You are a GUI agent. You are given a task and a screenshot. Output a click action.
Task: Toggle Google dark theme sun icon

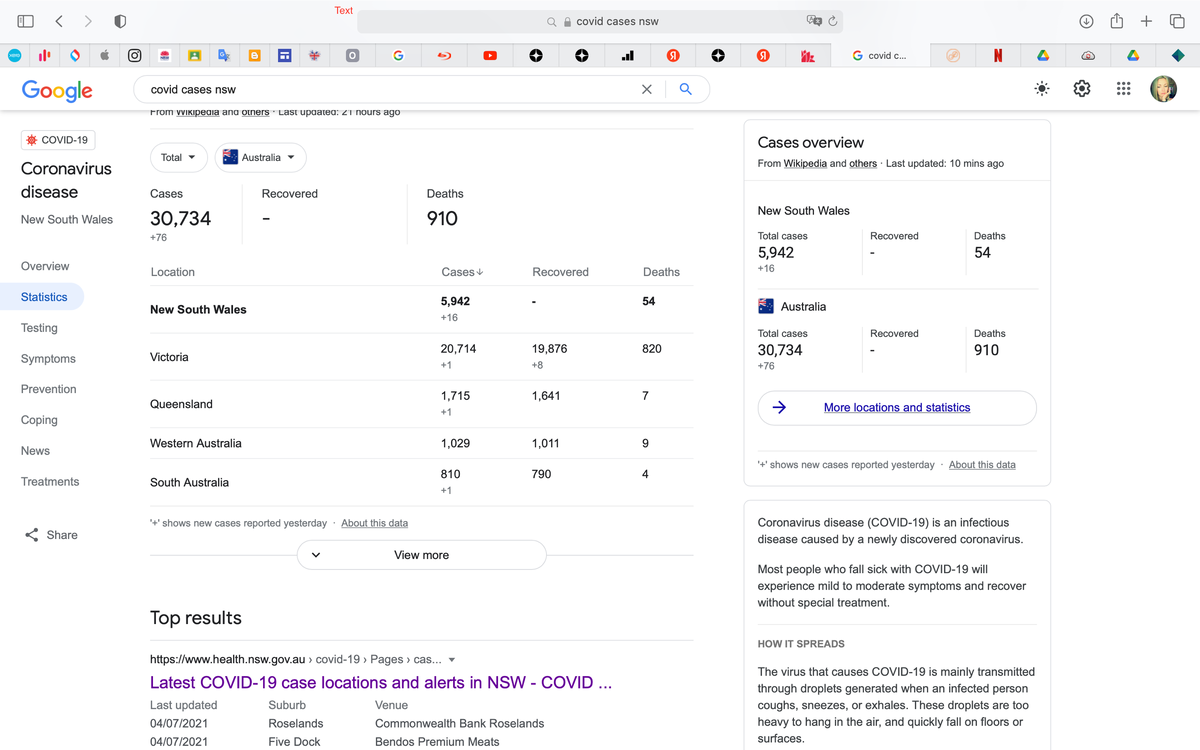(x=1042, y=89)
